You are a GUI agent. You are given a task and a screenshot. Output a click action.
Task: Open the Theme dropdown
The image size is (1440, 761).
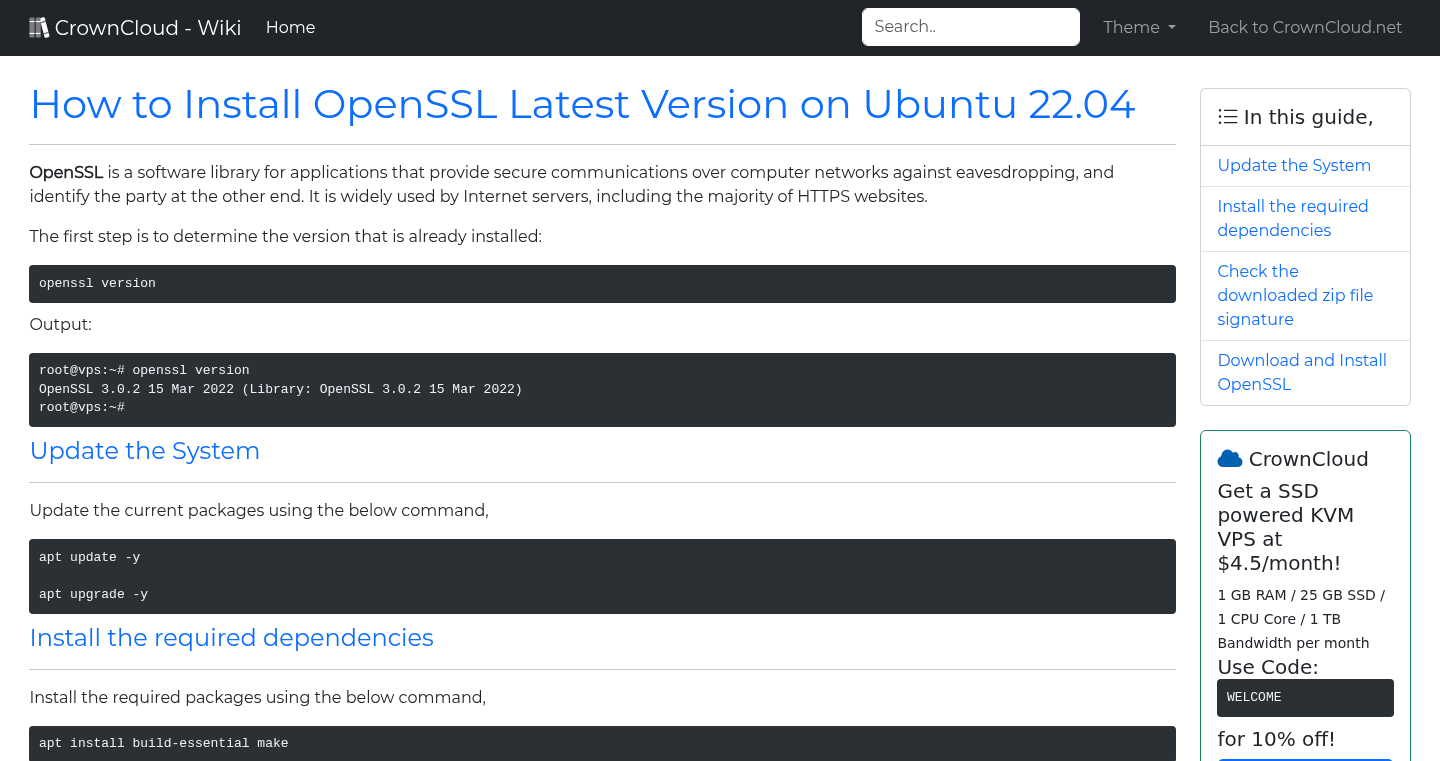pos(1138,27)
